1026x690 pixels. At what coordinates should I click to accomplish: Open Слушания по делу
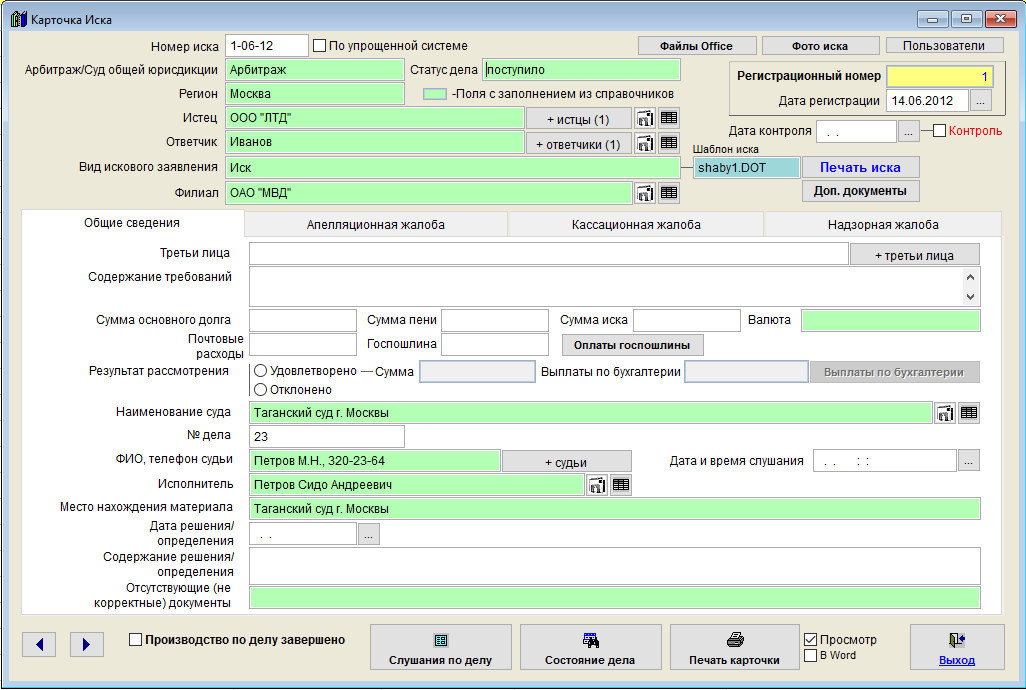pyautogui.click(x=440, y=648)
